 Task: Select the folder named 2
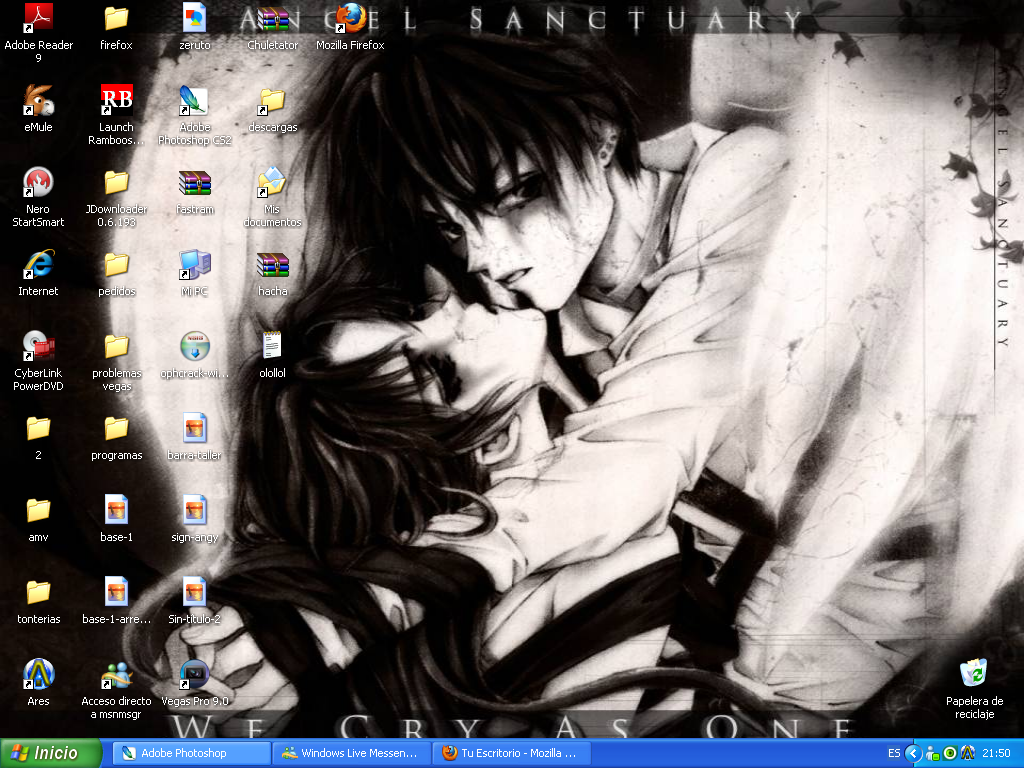point(38,428)
